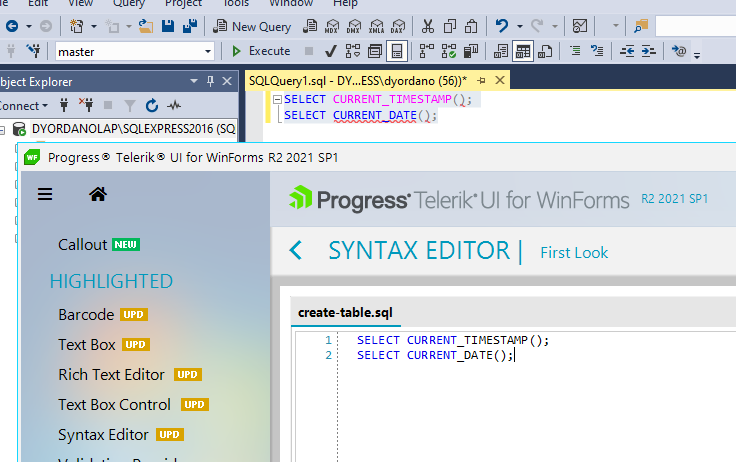Close the SQLQuery1.sql tab
The image size is (736, 462).
coord(500,80)
